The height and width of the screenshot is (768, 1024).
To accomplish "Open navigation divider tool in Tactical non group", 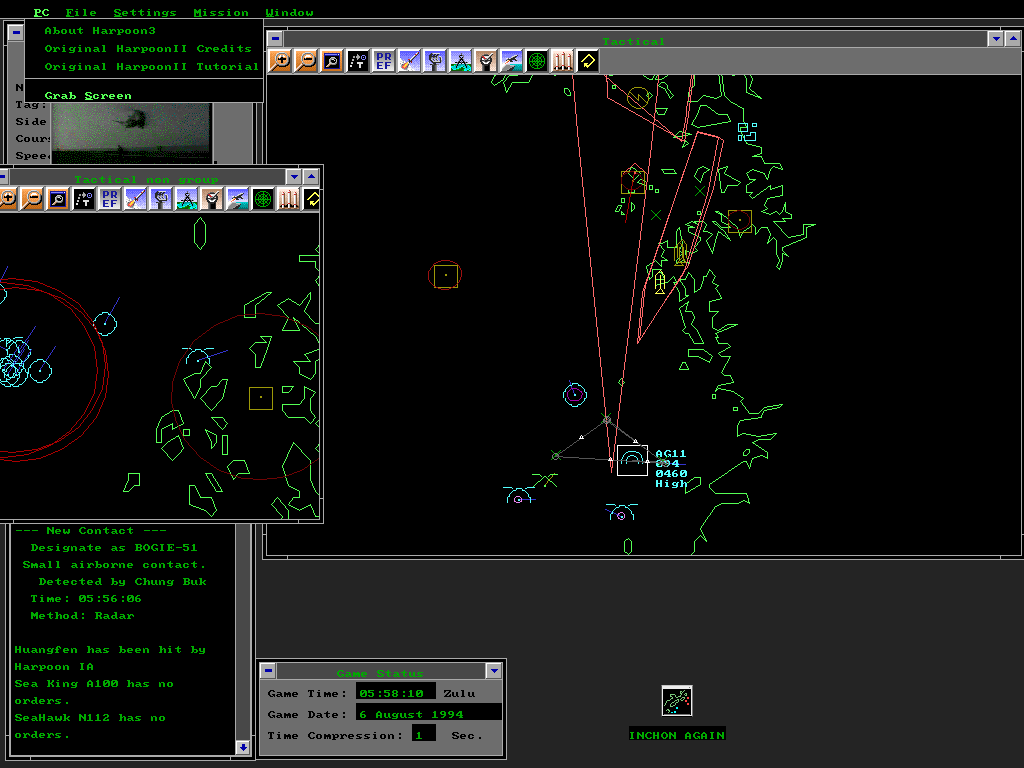I will [186, 199].
